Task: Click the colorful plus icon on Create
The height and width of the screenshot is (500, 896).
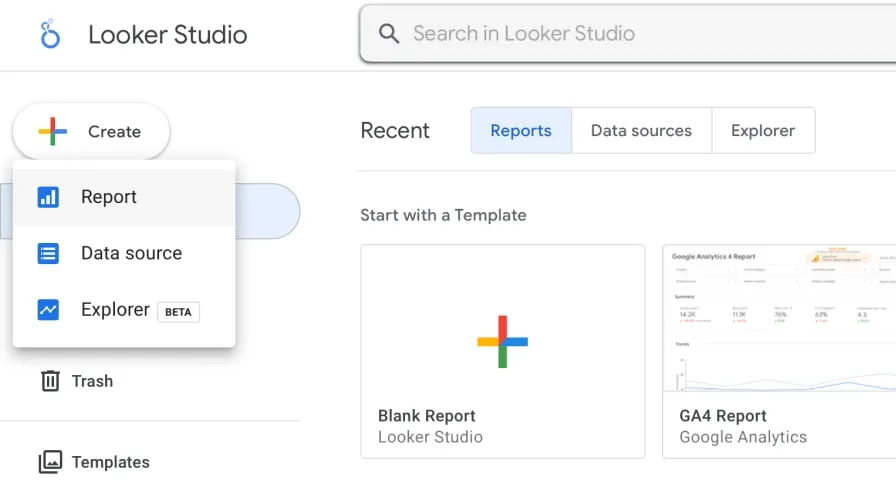Action: [53, 131]
